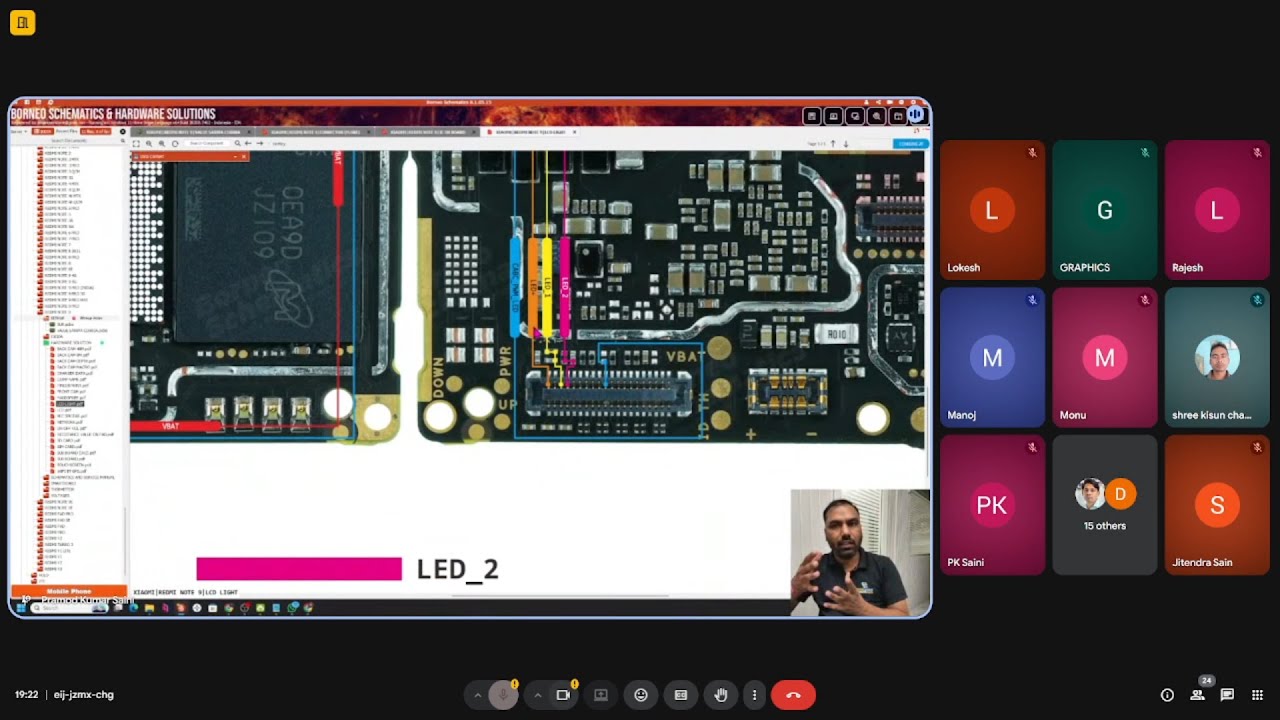Select Lokesh participant tile

992,210
